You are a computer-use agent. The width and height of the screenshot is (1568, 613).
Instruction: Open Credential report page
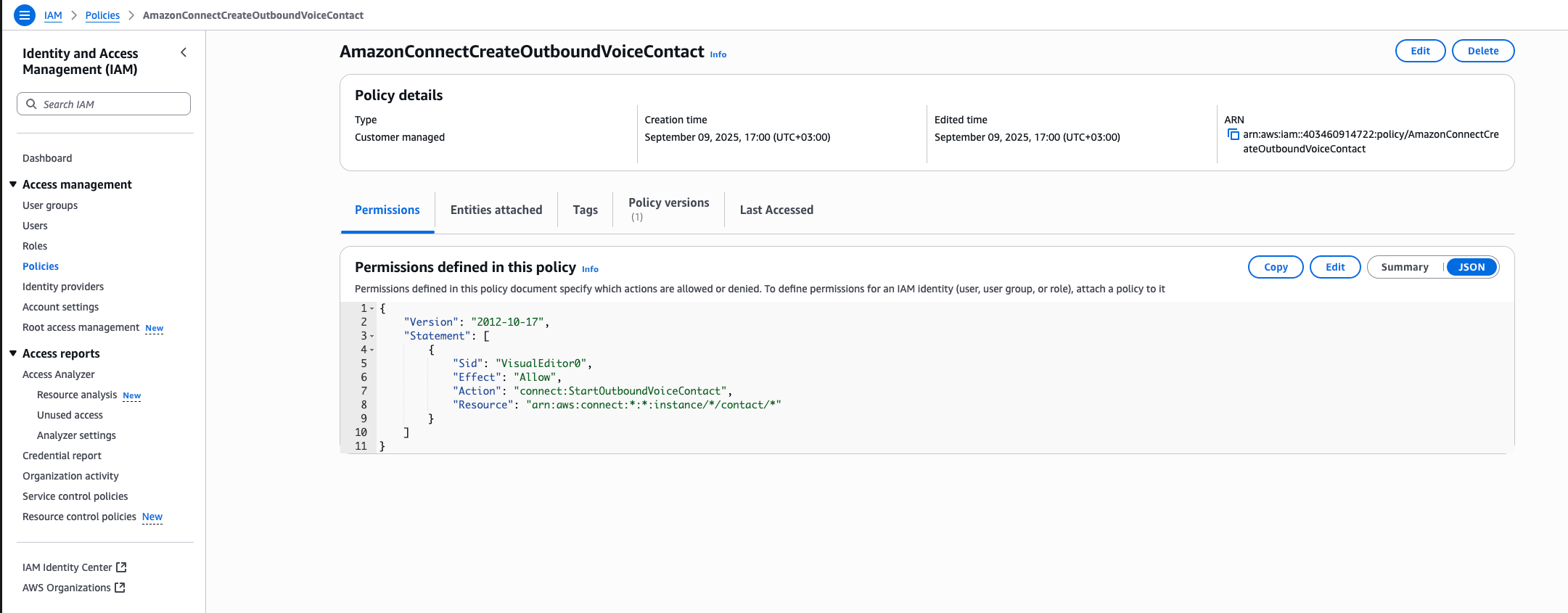pyautogui.click(x=62, y=456)
